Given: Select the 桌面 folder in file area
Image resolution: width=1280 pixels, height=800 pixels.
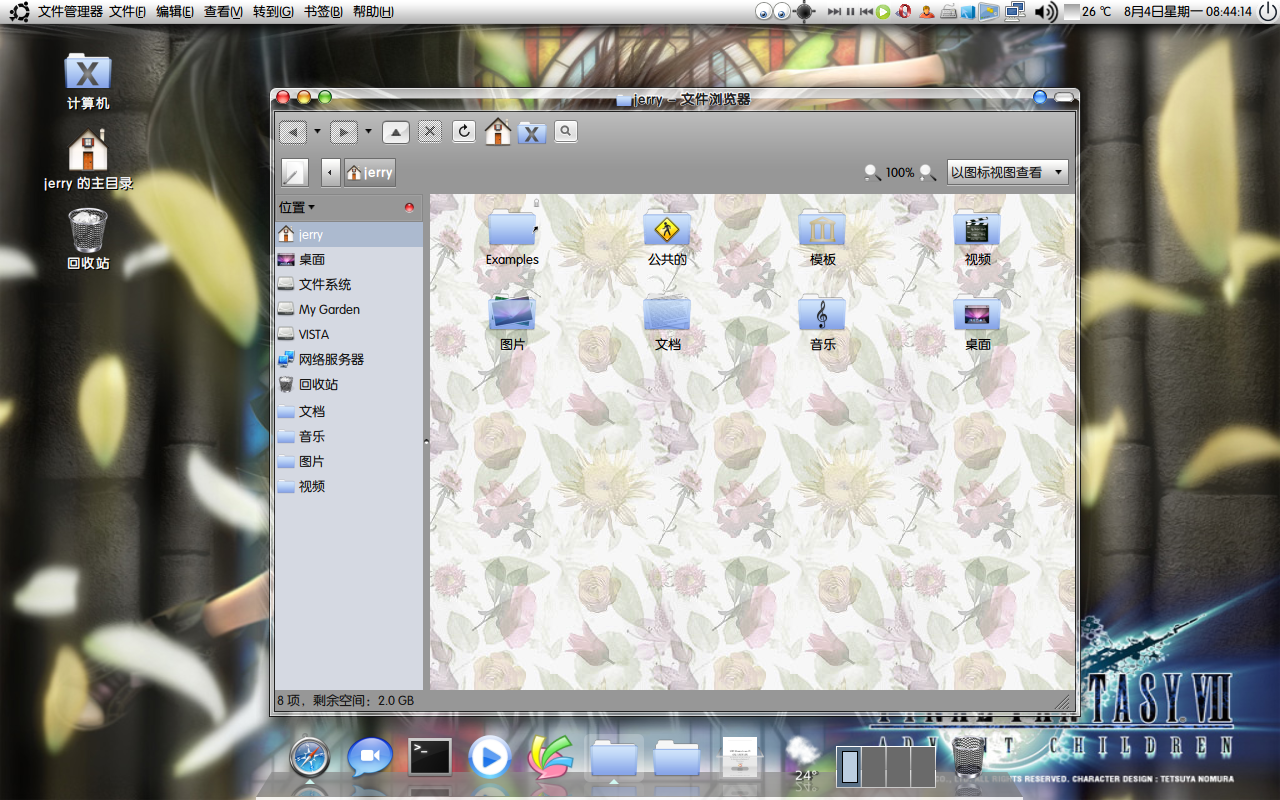Looking at the screenshot, I should point(977,313).
